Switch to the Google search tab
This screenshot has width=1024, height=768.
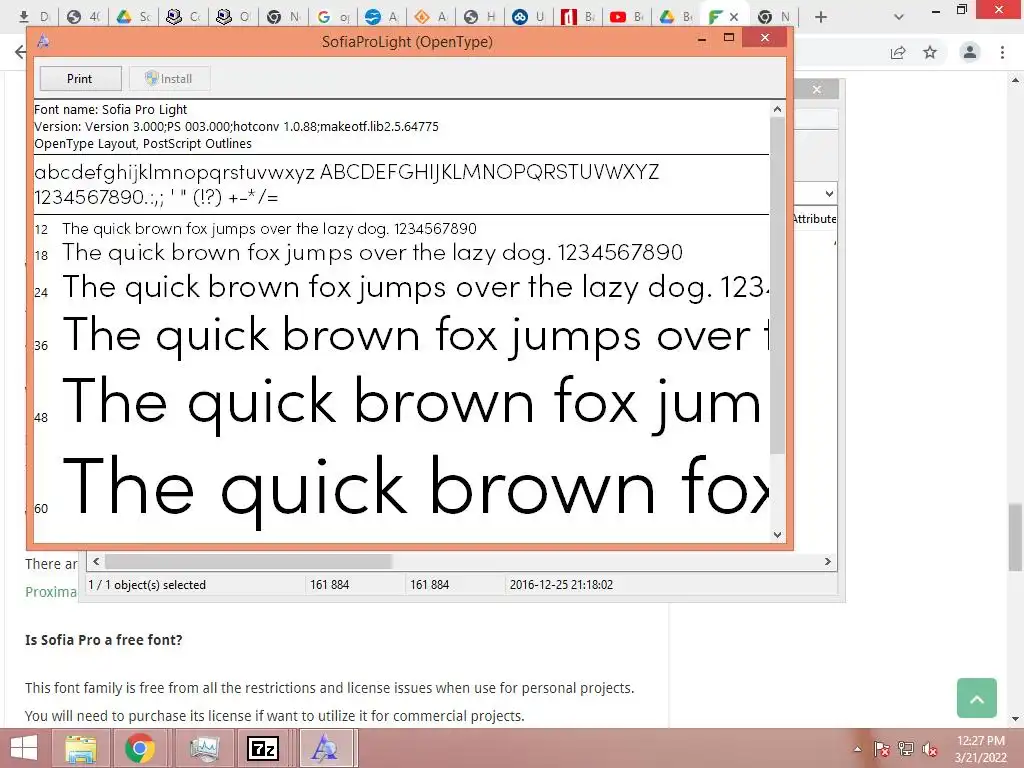tap(333, 17)
